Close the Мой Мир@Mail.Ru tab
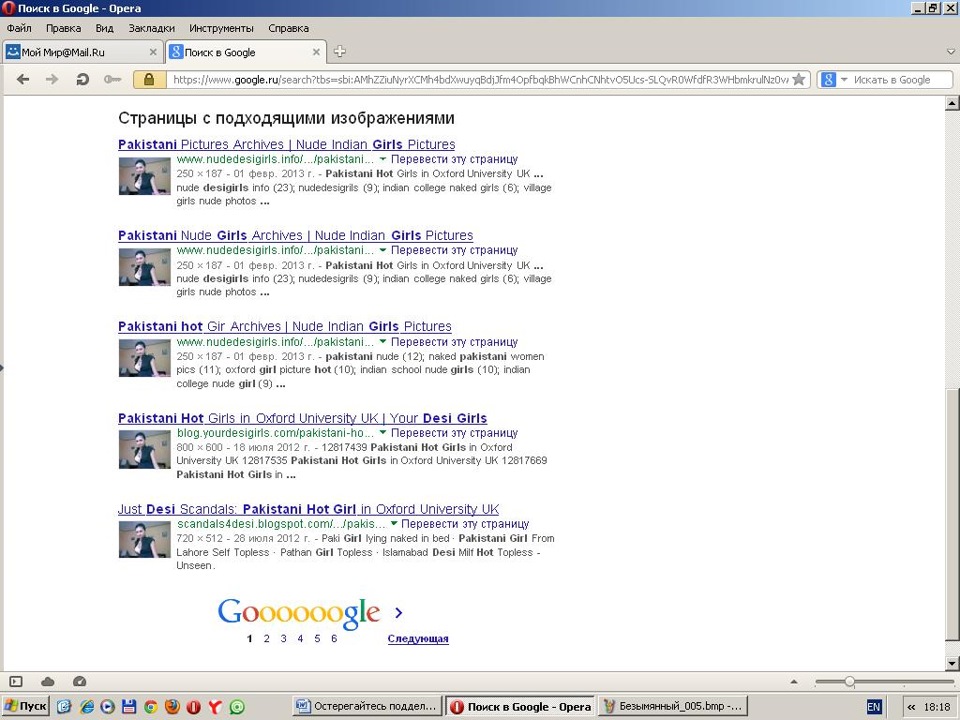The width and height of the screenshot is (960, 720). (x=153, y=53)
